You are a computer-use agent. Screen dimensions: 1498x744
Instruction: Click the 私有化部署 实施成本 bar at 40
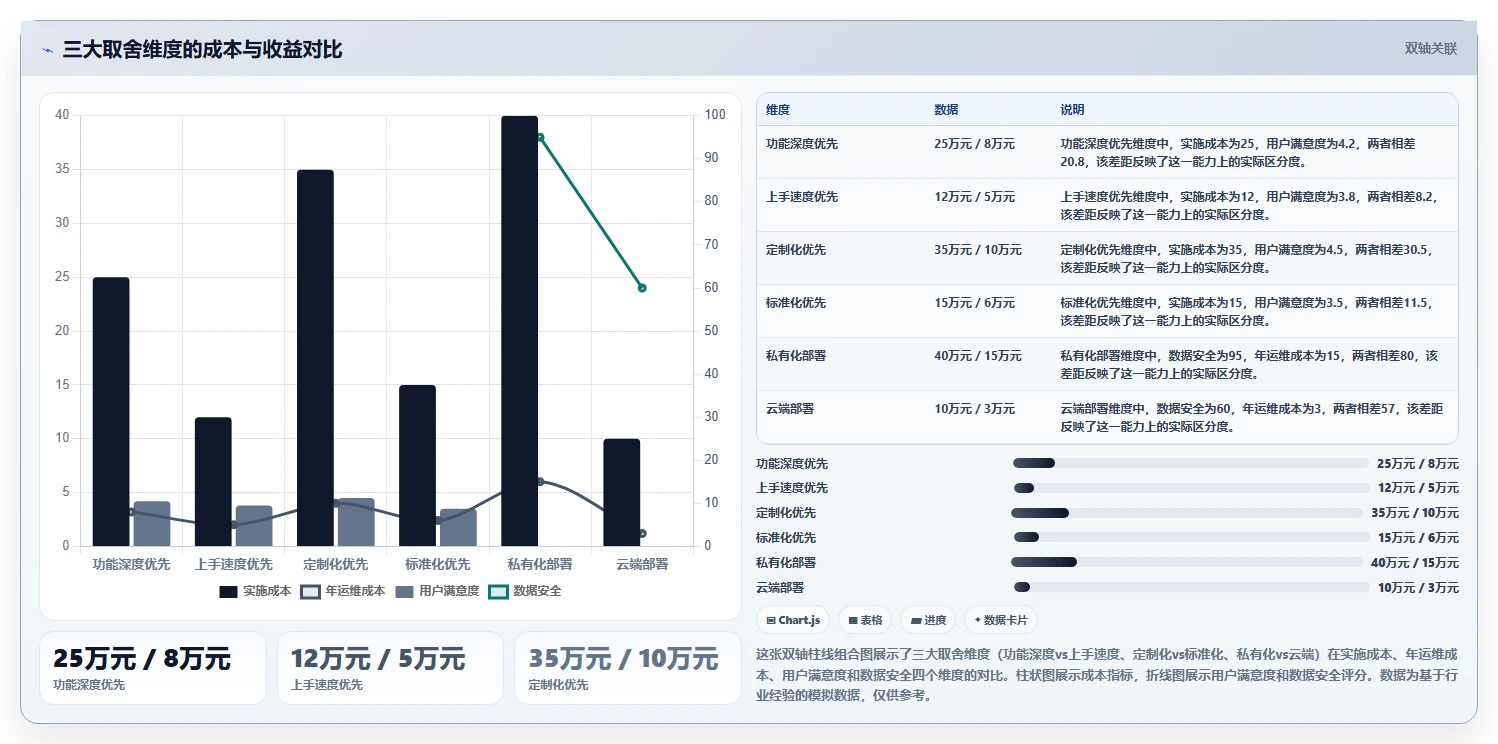pyautogui.click(x=520, y=331)
